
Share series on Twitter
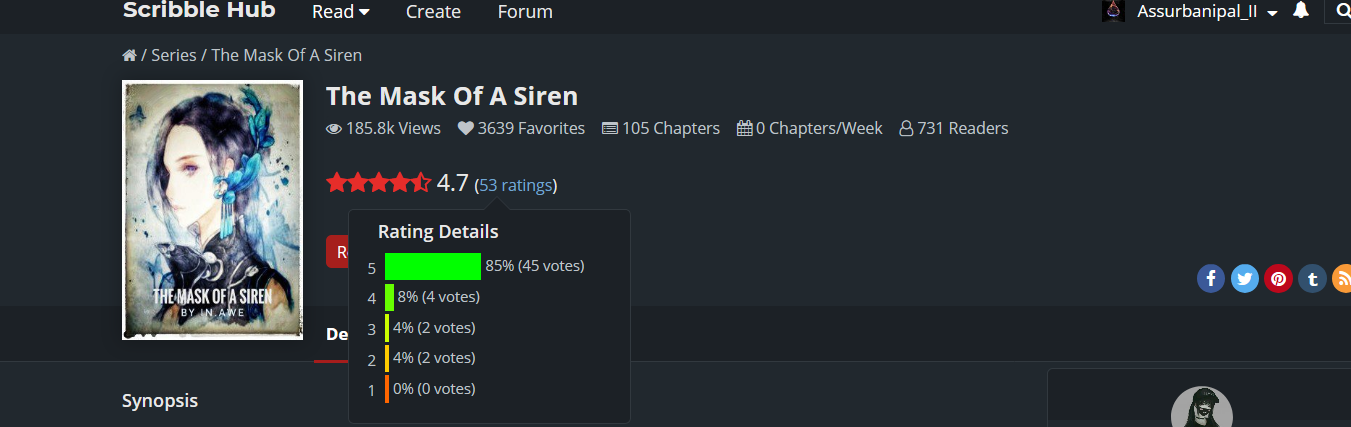click(x=1244, y=278)
